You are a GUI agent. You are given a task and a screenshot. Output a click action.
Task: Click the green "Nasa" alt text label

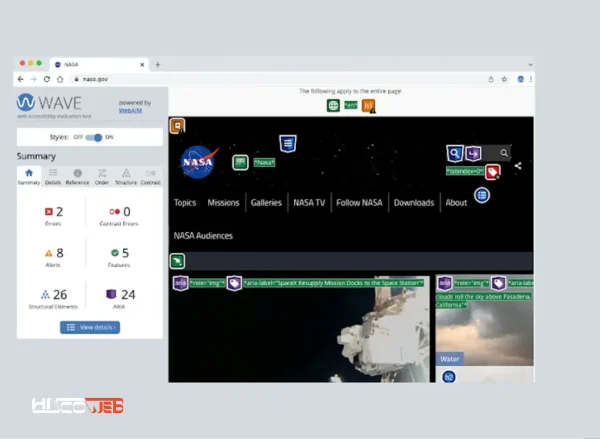point(264,163)
